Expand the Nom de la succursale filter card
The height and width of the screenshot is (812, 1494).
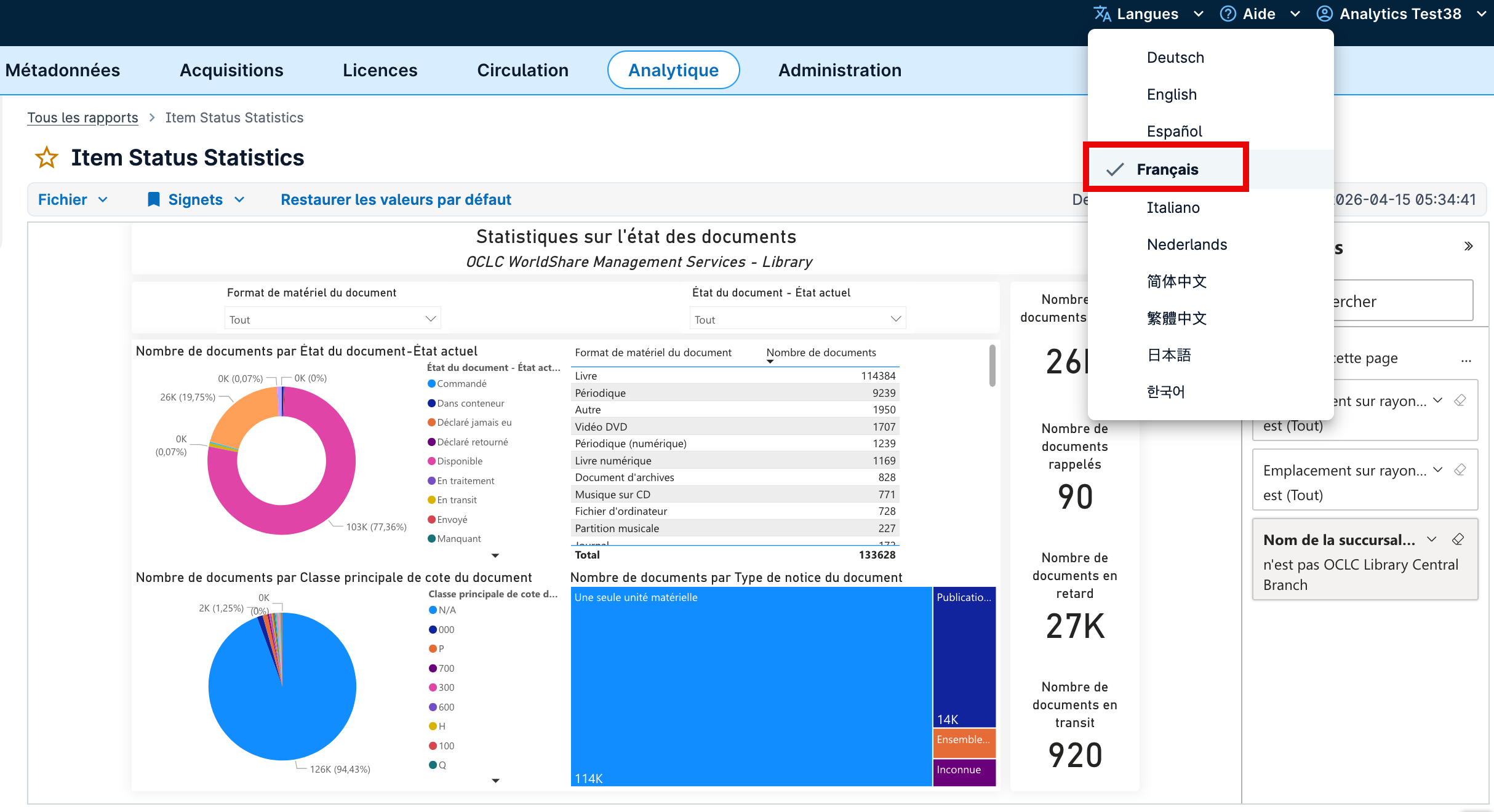[1432, 539]
